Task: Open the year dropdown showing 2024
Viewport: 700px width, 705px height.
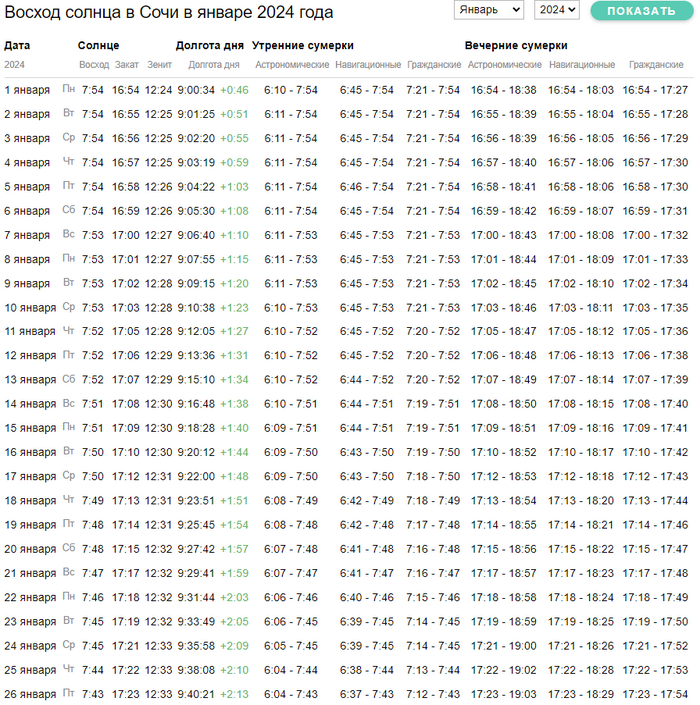Action: point(557,10)
